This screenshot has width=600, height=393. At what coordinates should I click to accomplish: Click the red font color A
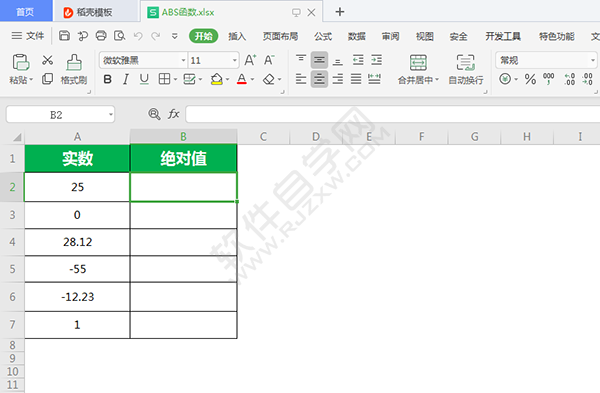(241, 79)
